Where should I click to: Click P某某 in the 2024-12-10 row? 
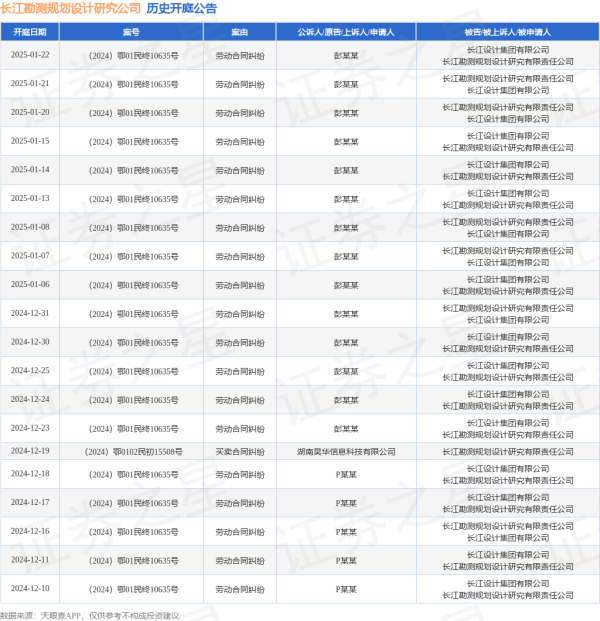click(346, 590)
